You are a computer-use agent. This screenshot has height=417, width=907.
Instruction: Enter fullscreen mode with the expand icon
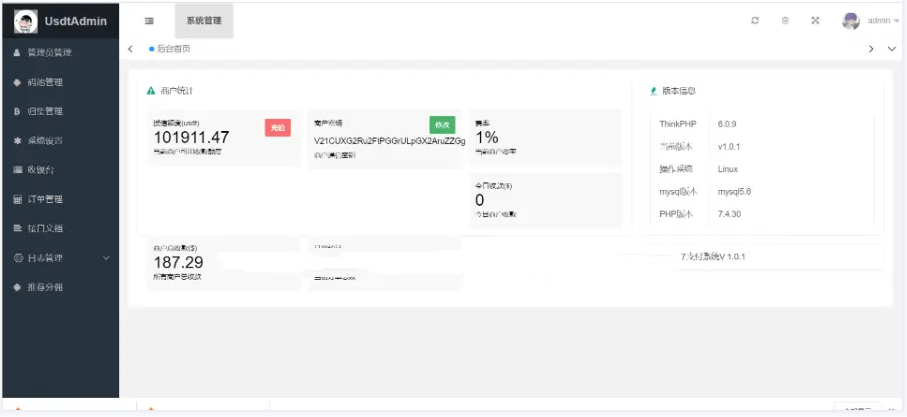coord(816,20)
